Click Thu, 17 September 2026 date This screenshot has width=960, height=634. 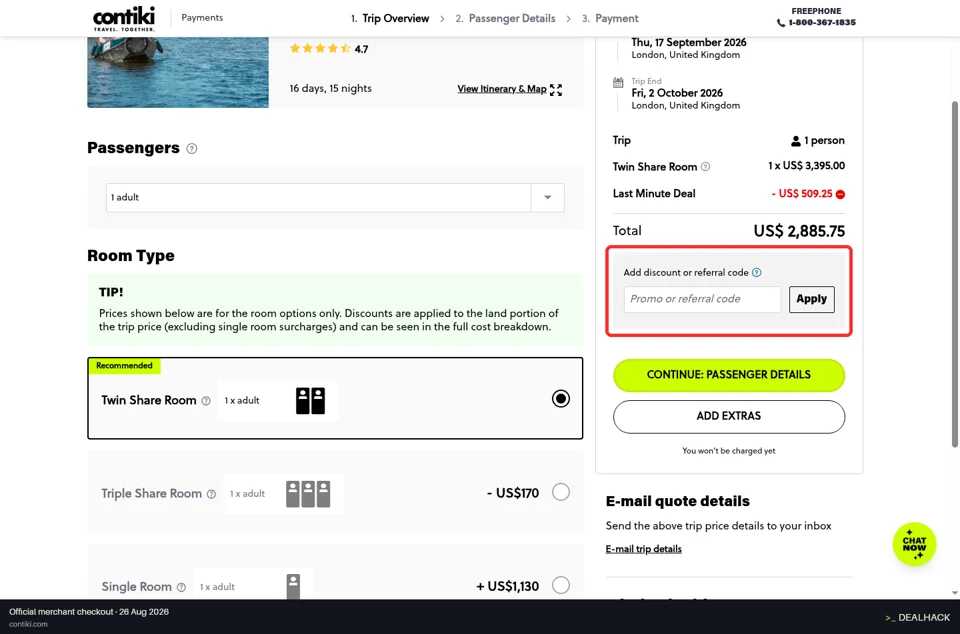click(x=689, y=42)
